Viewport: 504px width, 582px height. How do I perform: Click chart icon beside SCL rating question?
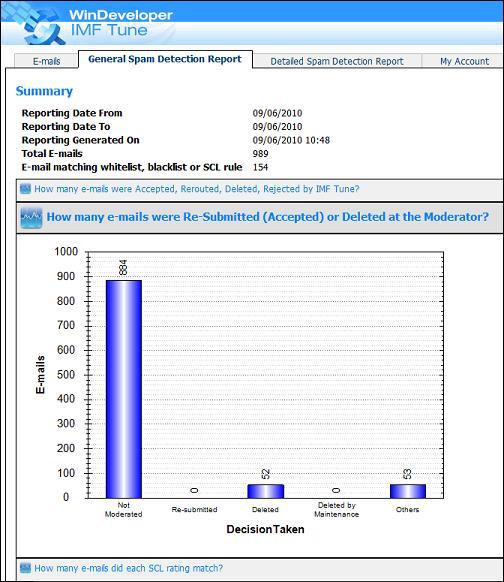tap(25, 568)
